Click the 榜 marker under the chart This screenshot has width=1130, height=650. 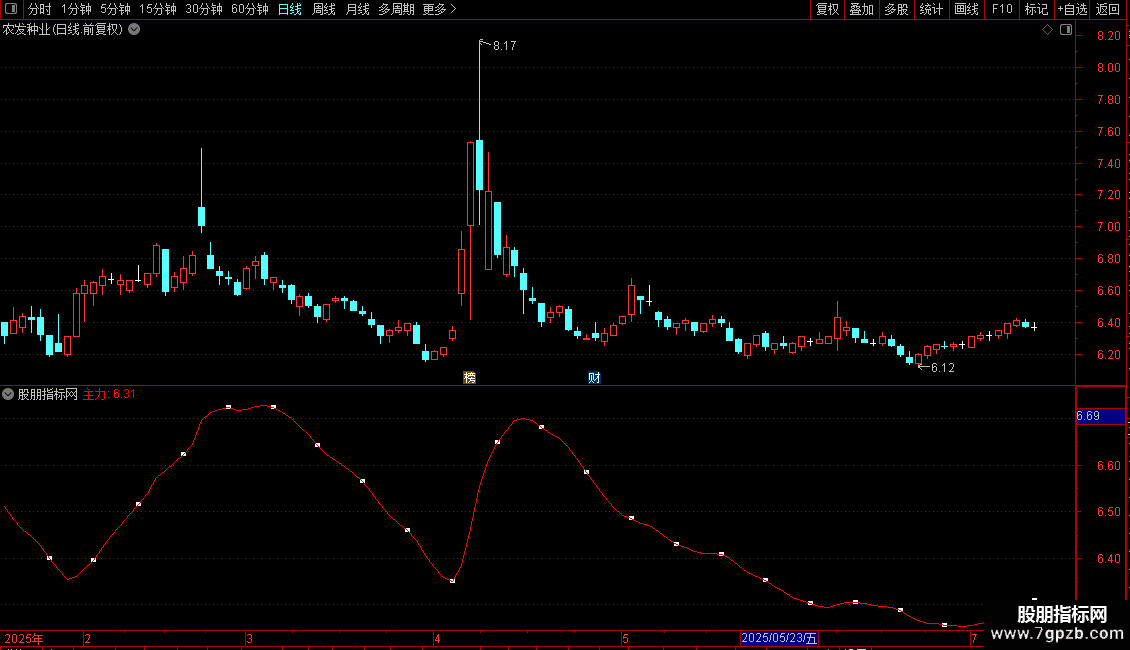pos(470,378)
